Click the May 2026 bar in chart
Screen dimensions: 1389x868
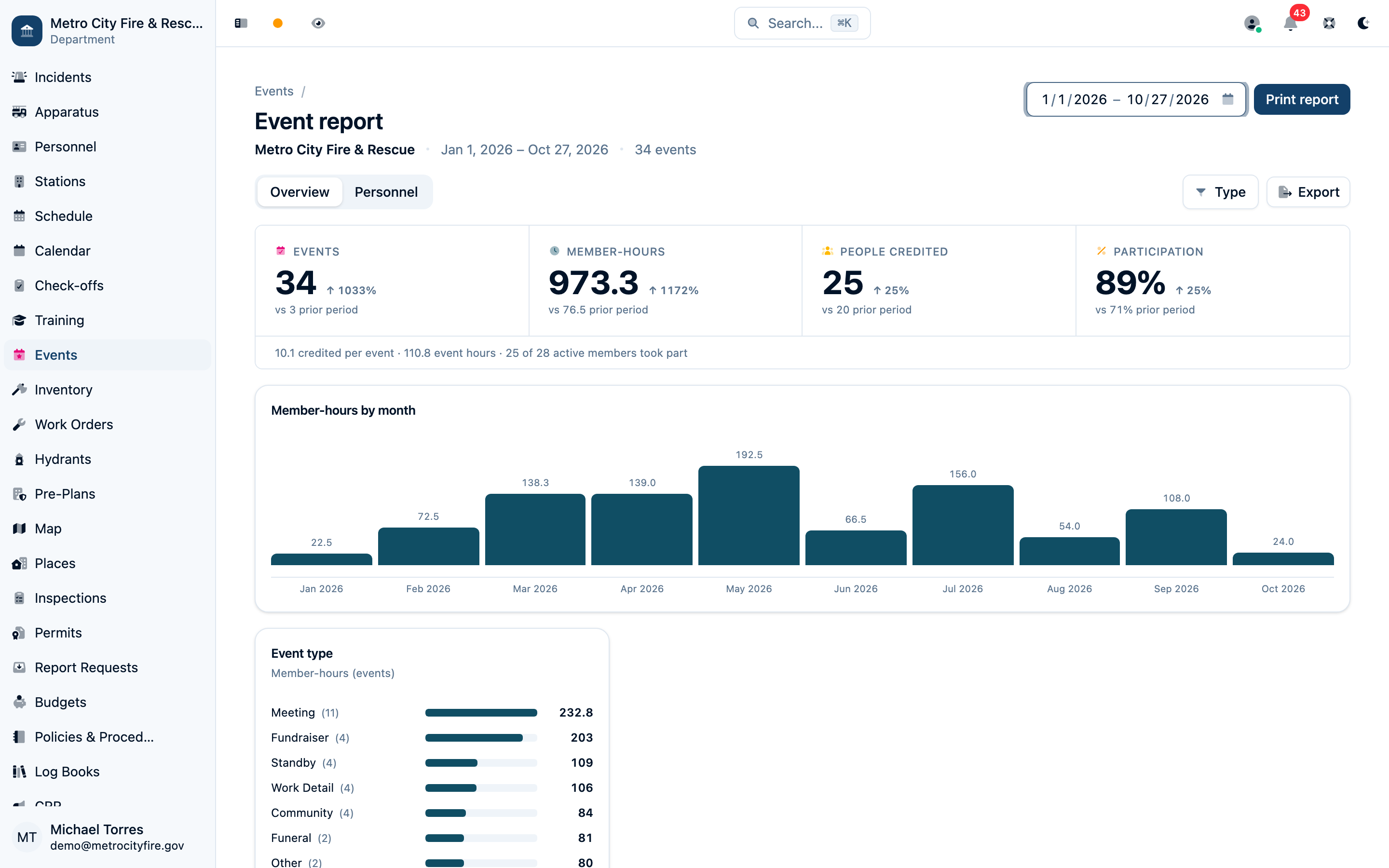point(749,515)
